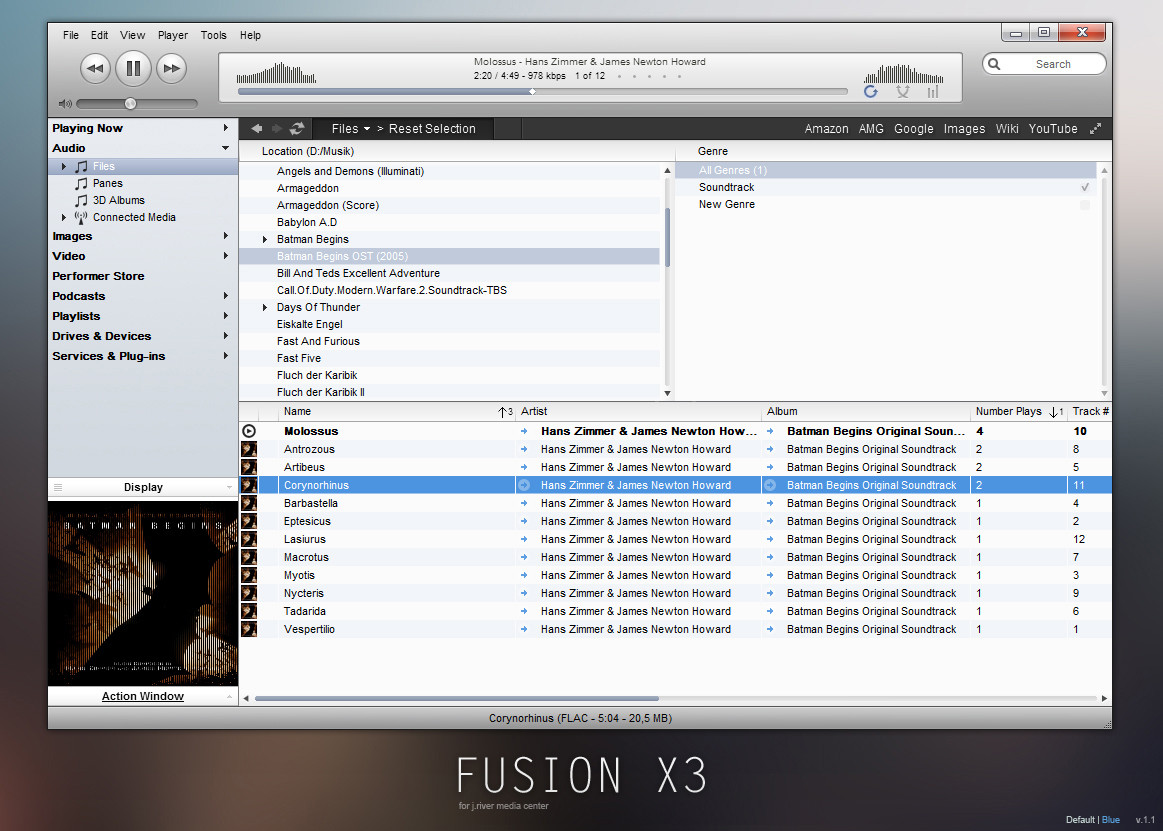This screenshot has width=1163, height=831.
Task: Open the Edit menu
Action: pos(99,35)
